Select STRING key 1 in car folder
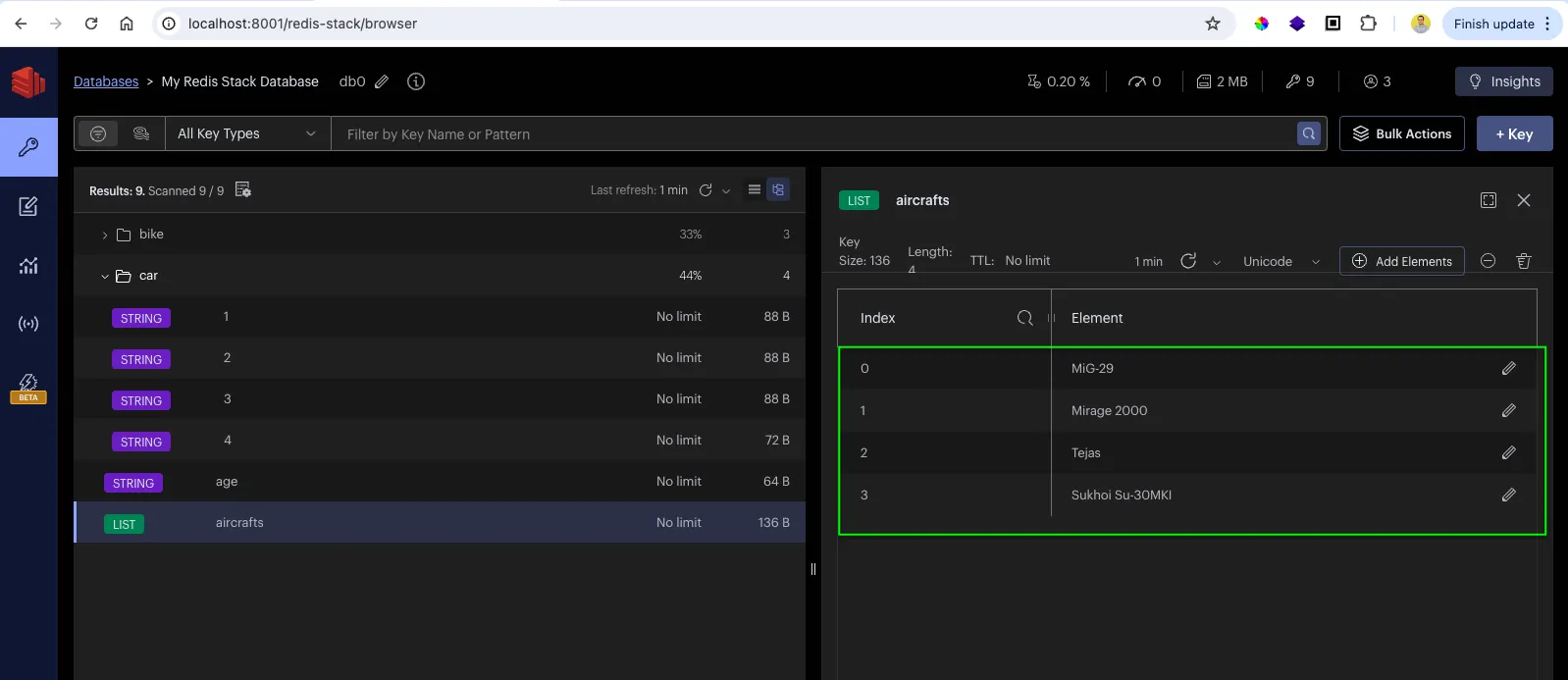1568x680 pixels. [440, 317]
